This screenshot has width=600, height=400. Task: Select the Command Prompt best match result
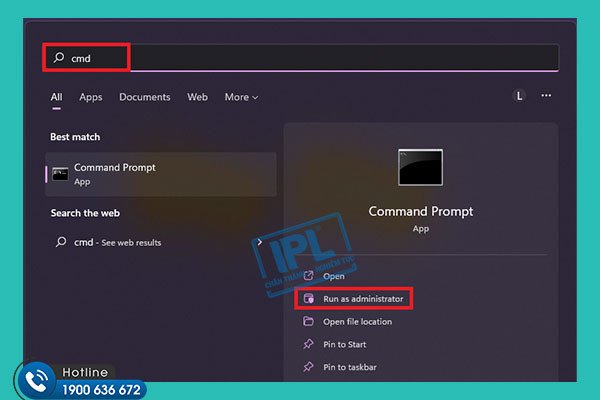(161, 174)
